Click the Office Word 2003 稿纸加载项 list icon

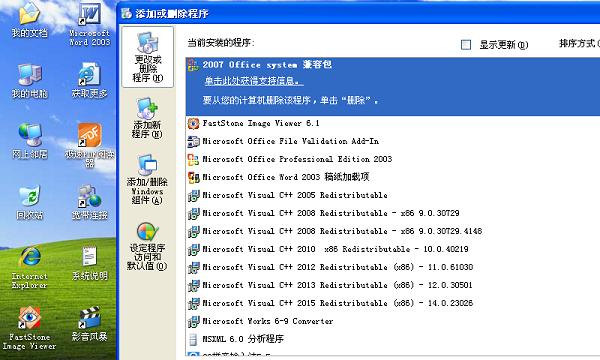click(193, 177)
